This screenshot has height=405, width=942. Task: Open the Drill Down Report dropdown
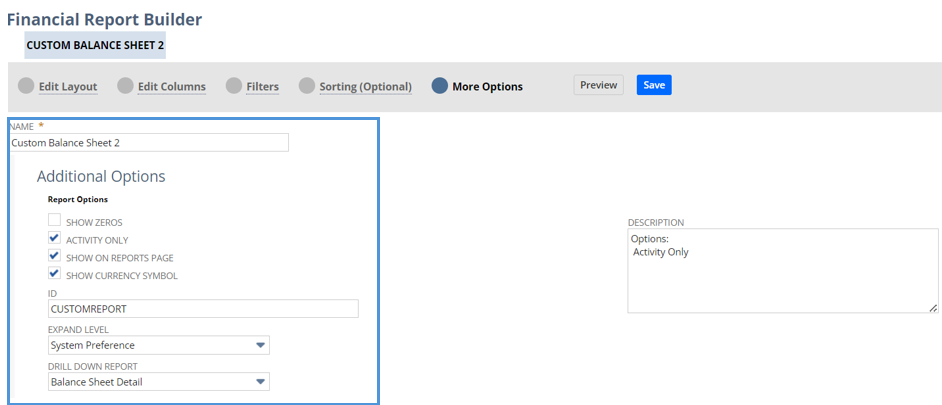(159, 382)
